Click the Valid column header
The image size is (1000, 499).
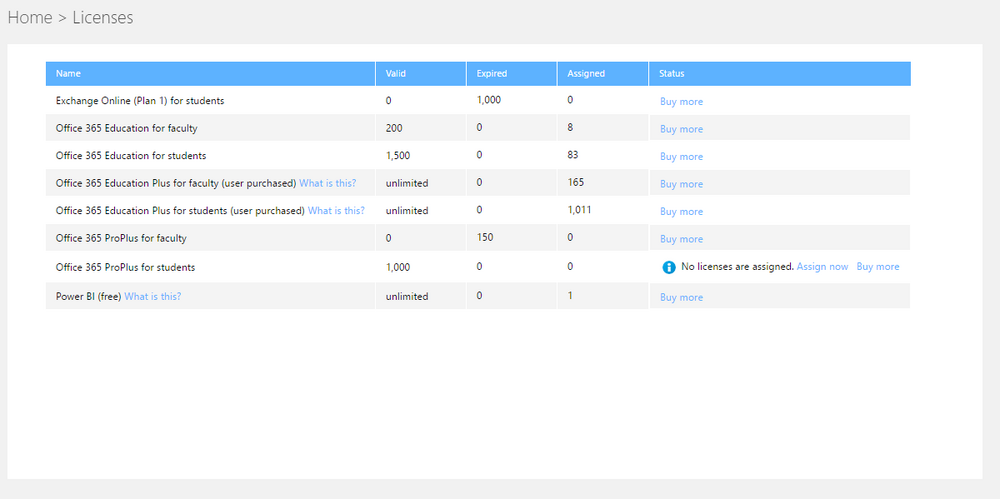[x=421, y=73]
